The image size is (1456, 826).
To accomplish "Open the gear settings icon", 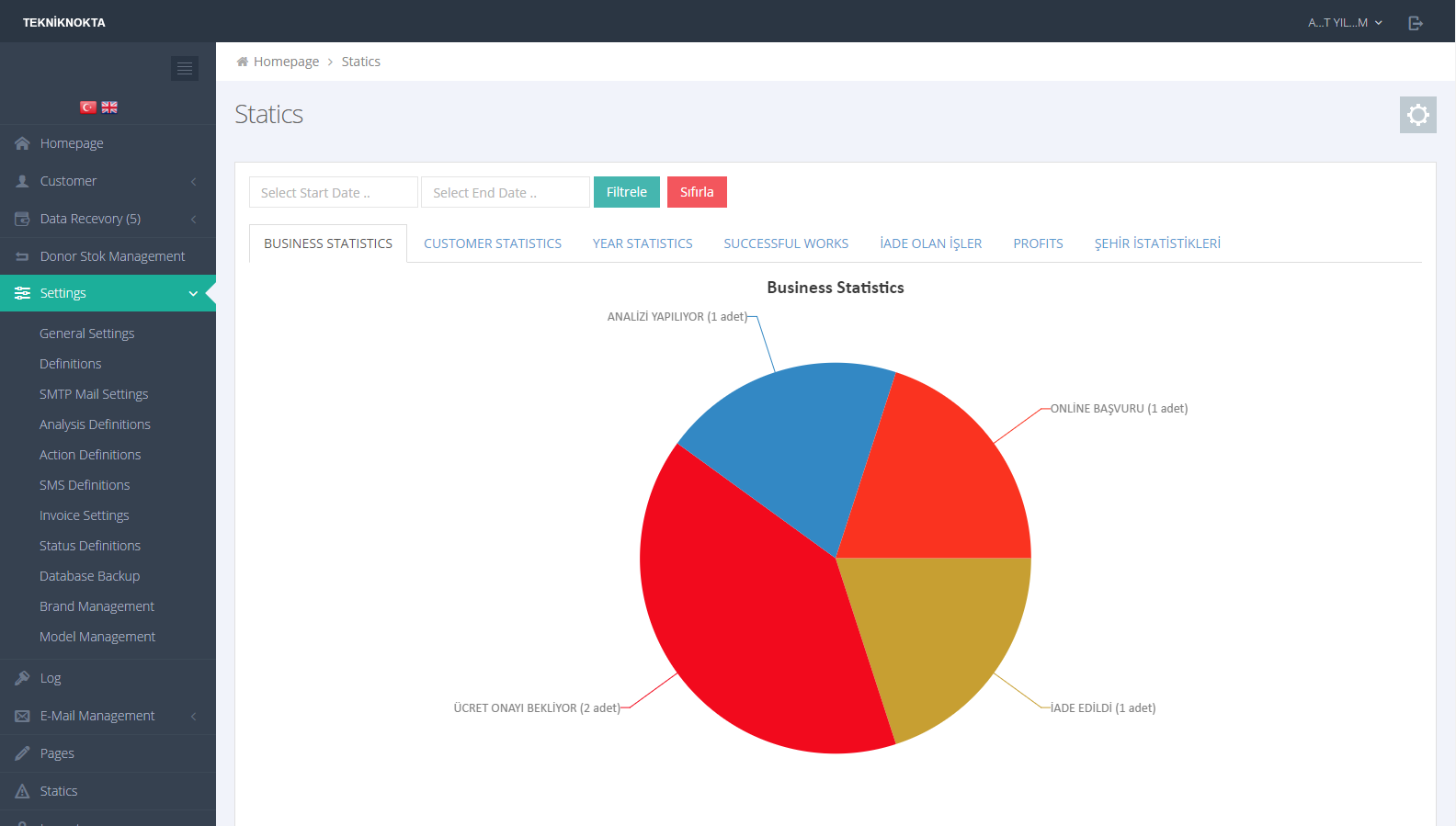I will coord(1417,115).
